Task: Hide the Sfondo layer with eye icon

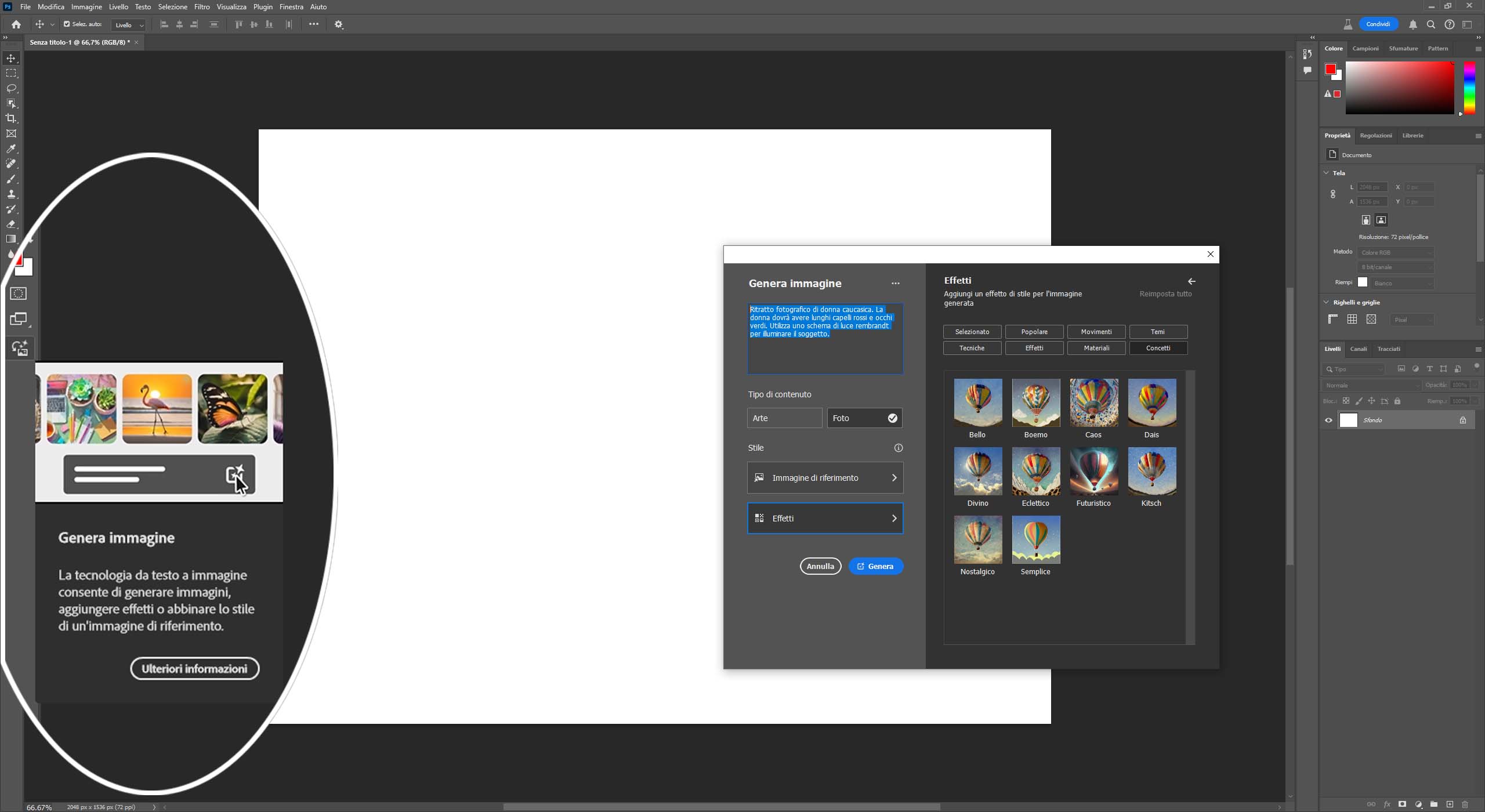Action: [x=1328, y=420]
